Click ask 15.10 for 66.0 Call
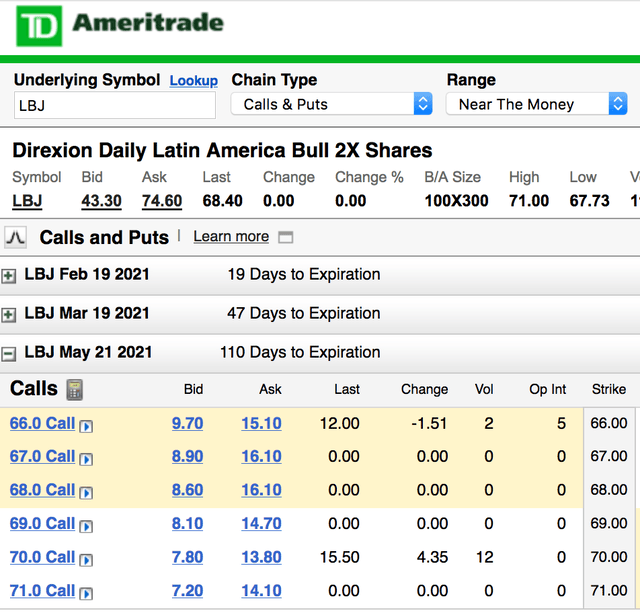This screenshot has width=640, height=613. tap(261, 423)
